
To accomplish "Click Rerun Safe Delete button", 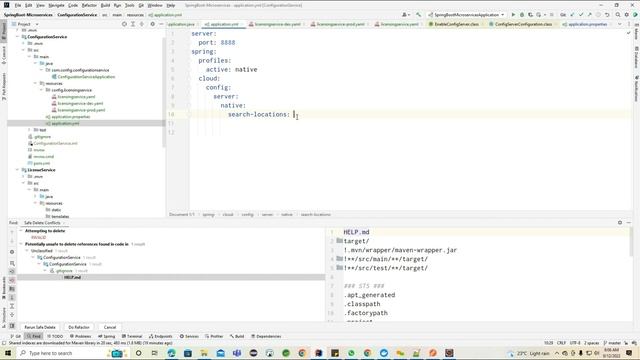I will coord(40,327).
